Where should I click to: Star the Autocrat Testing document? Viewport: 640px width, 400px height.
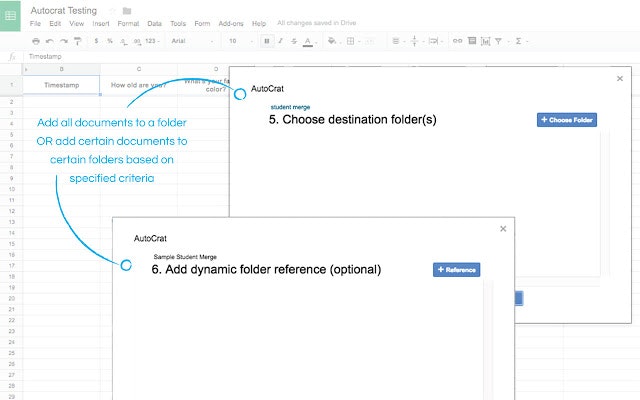pyautogui.click(x=112, y=11)
